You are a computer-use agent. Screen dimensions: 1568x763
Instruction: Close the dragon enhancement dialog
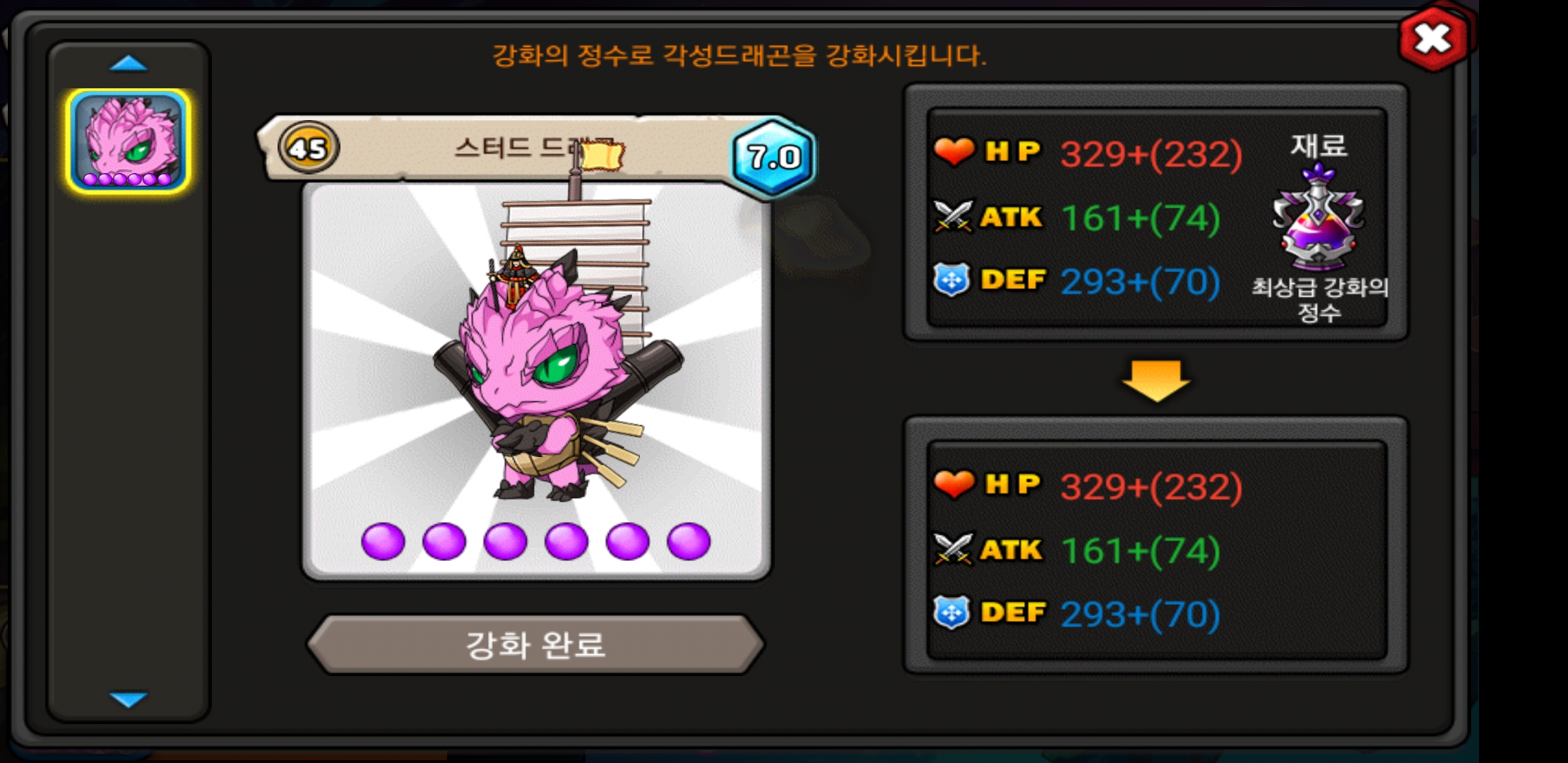pos(1433,39)
